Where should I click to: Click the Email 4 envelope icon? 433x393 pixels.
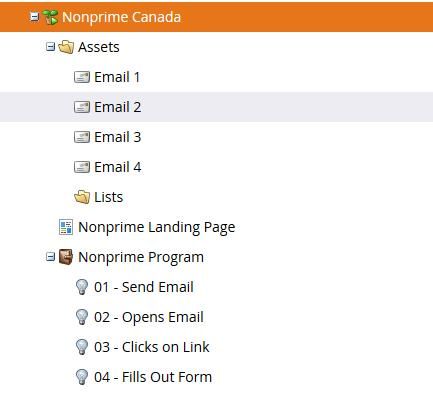point(82,167)
